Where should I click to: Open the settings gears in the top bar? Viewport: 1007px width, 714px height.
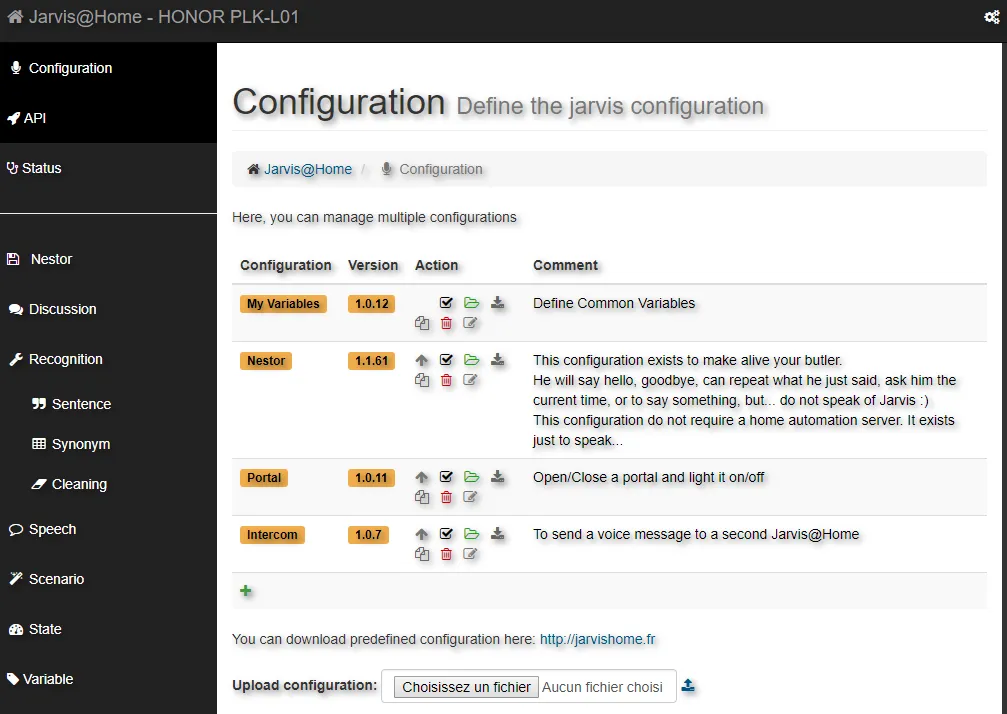pos(991,17)
